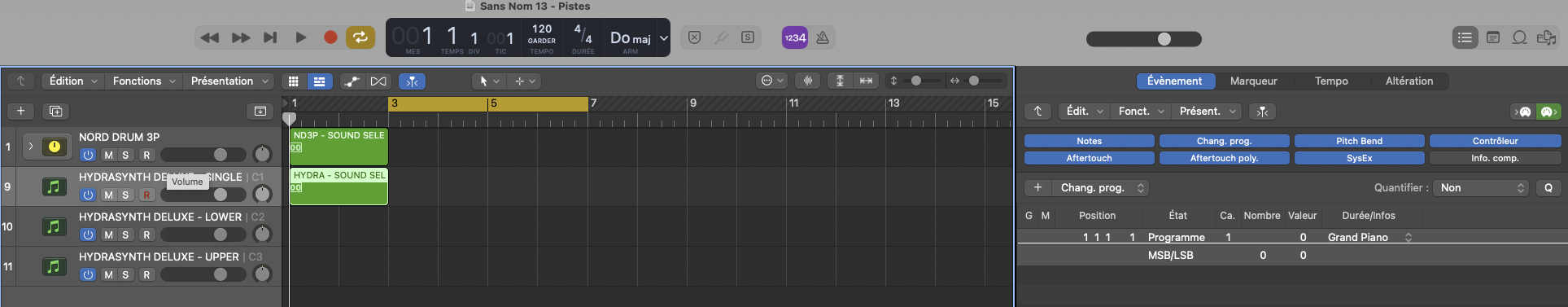Viewport: 1568px width, 307px height.
Task: Toggle the purple count-in 1234 button
Action: [x=795, y=37]
